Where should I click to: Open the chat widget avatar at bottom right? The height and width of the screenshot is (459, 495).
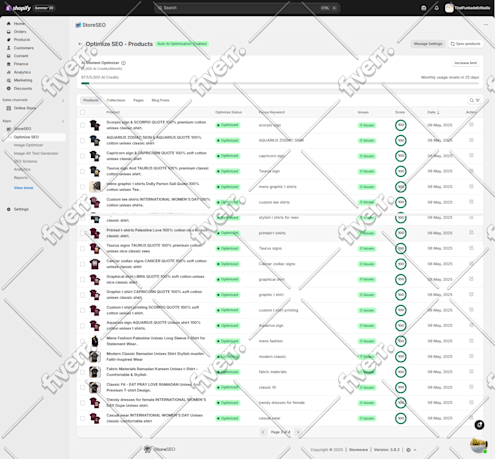click(x=479, y=445)
